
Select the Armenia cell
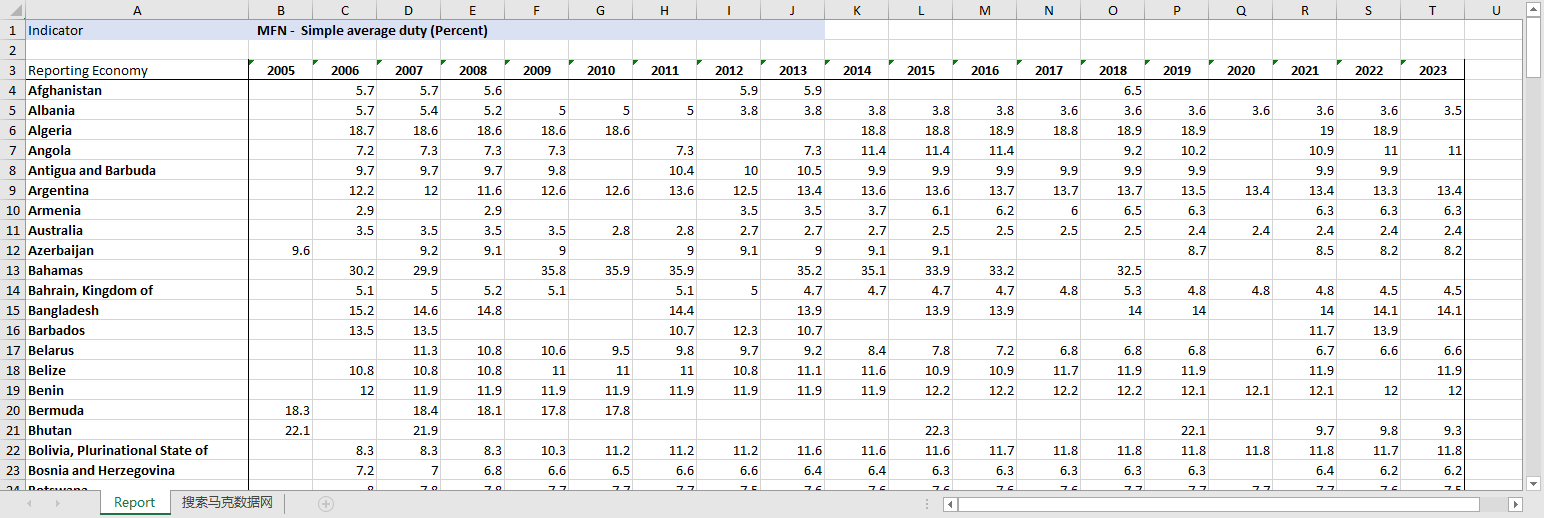click(136, 210)
